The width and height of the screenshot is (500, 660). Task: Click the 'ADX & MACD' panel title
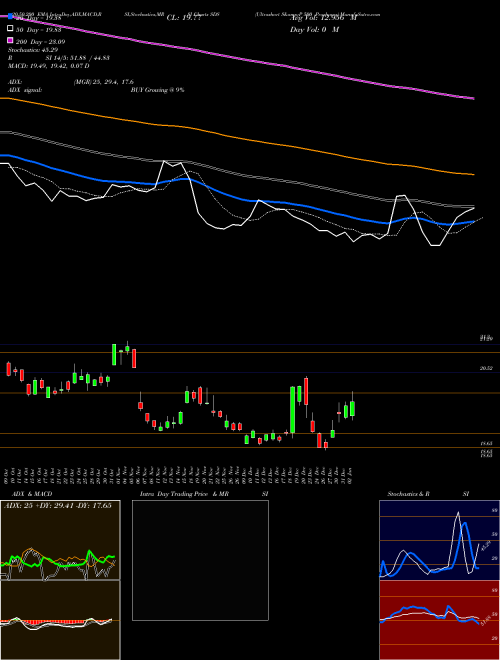32,494
